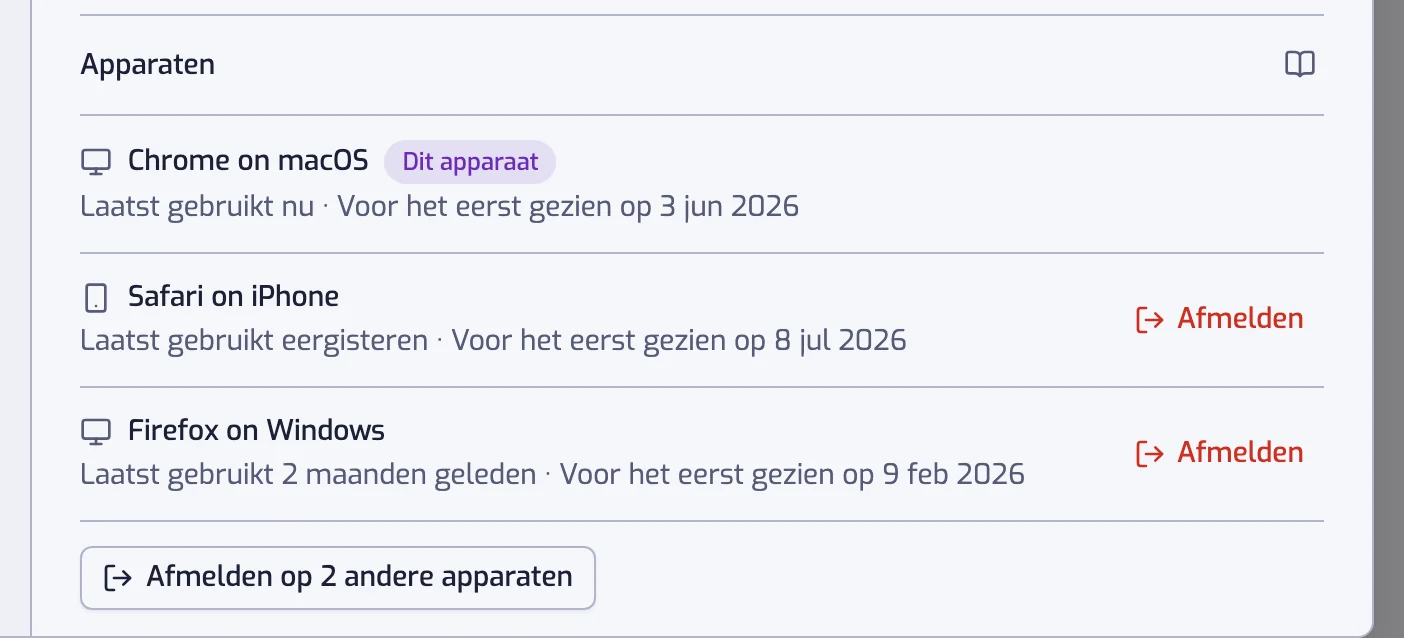Sign out Firefox on Windows via Afmelden
The image size is (1404, 638).
pyautogui.click(x=1219, y=453)
